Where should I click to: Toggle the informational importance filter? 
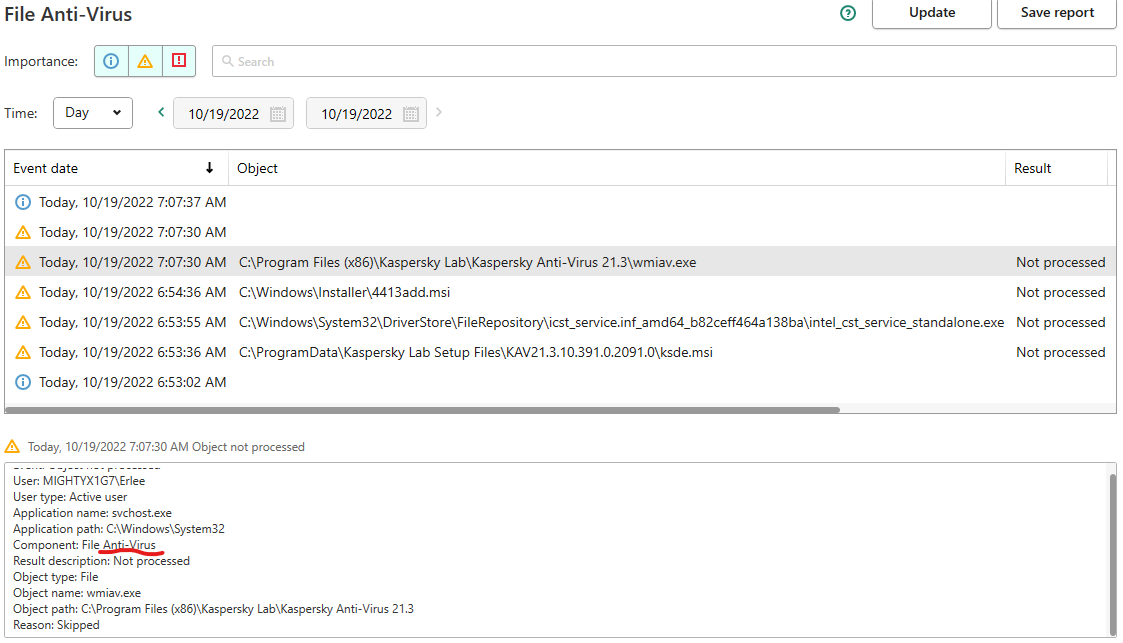(x=111, y=61)
